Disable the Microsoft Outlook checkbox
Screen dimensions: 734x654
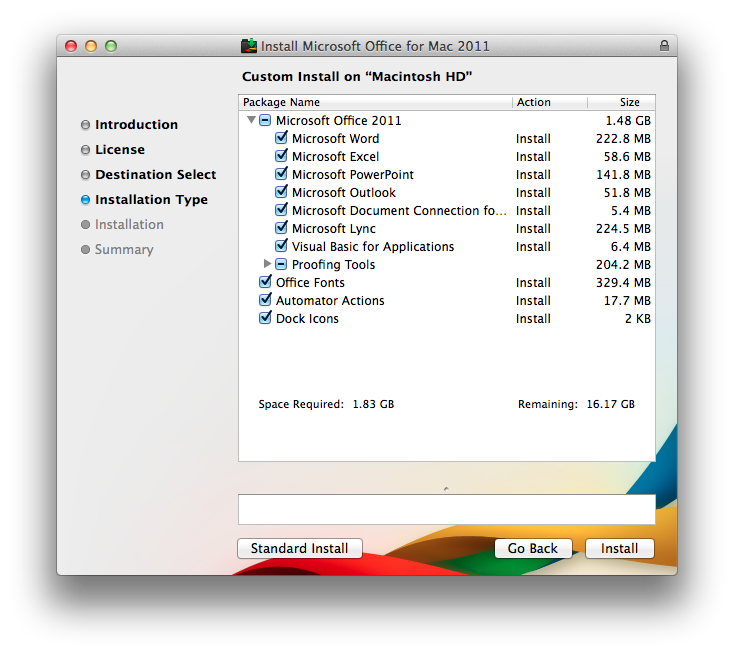pyautogui.click(x=281, y=192)
